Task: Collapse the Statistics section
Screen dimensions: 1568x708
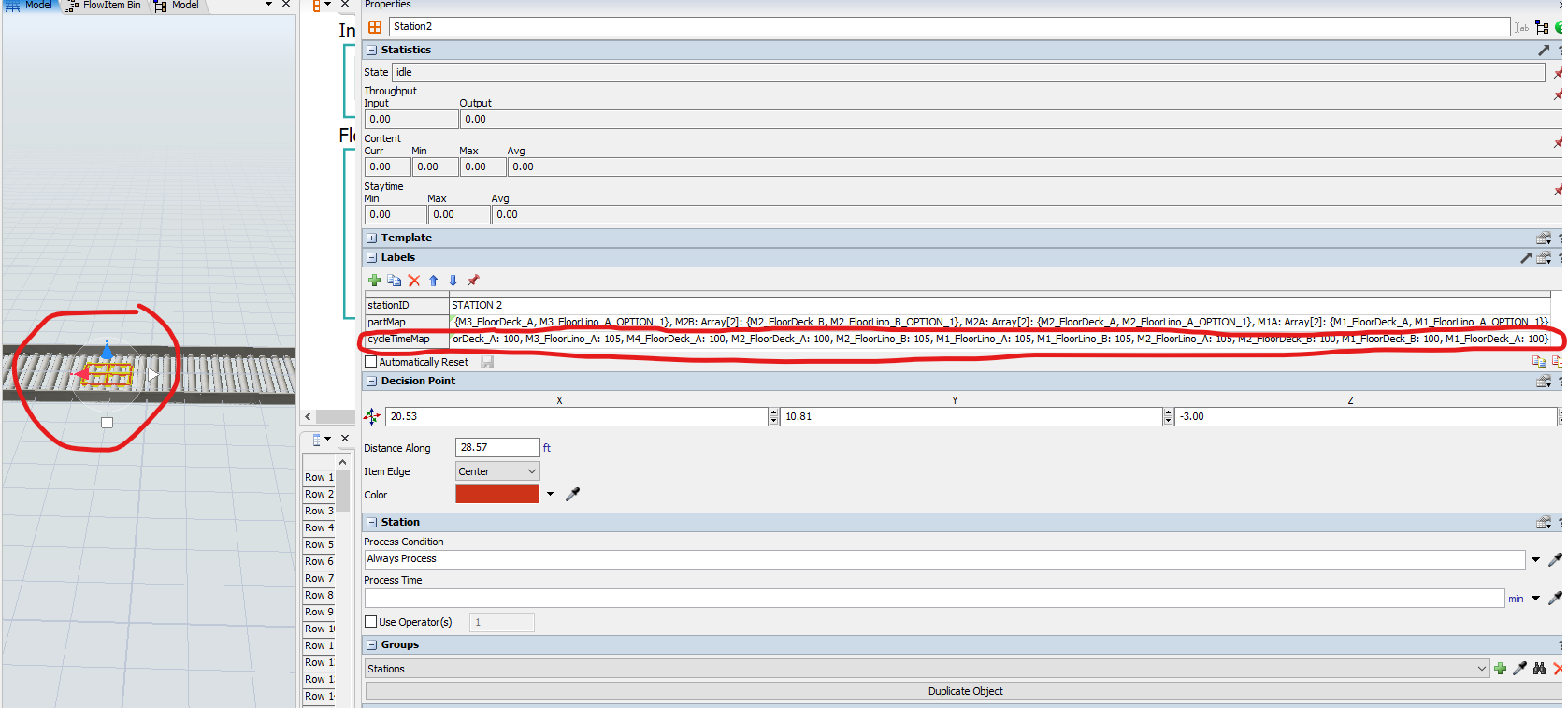Action: click(372, 51)
